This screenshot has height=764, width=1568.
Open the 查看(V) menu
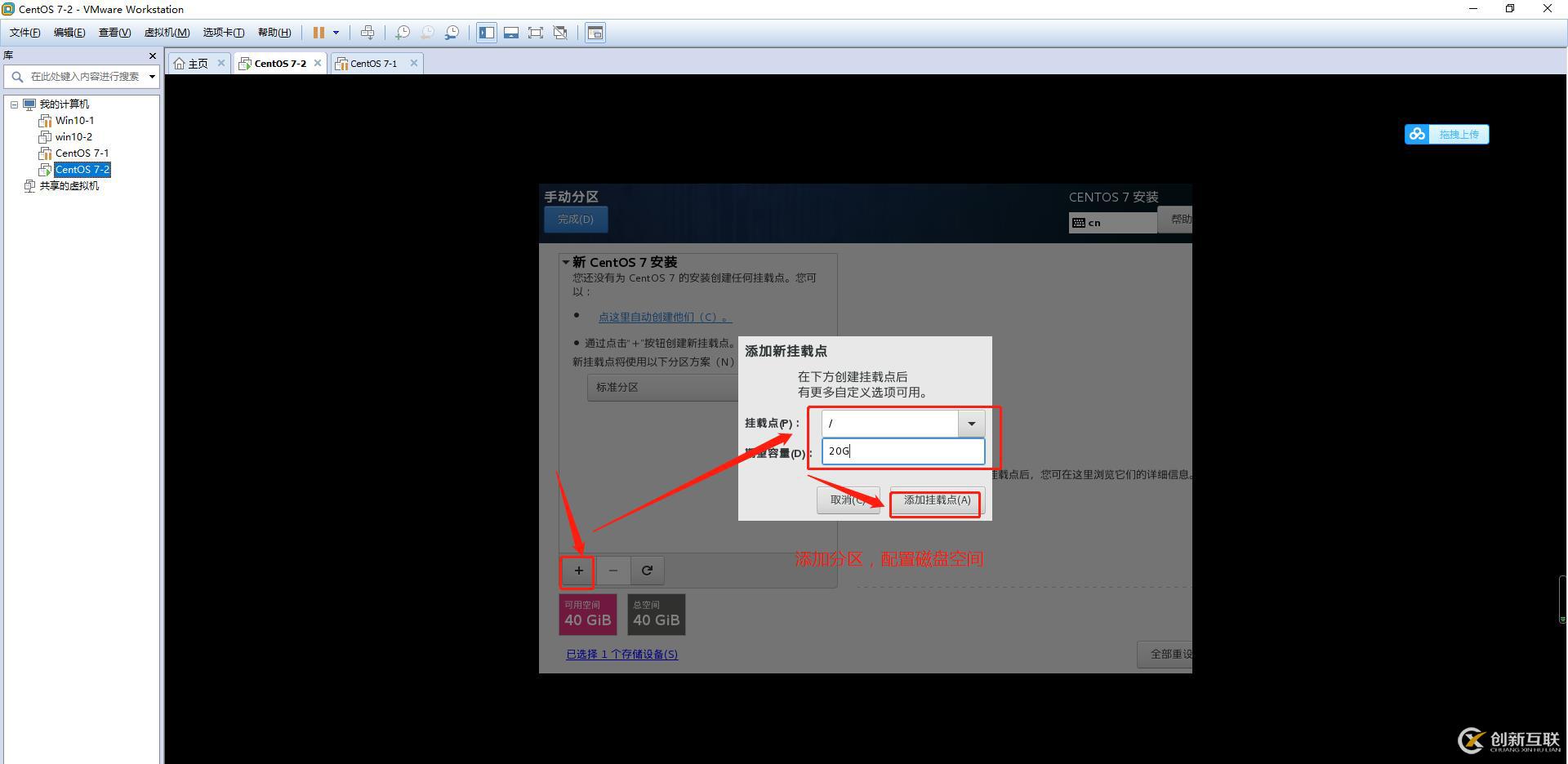[x=114, y=33]
